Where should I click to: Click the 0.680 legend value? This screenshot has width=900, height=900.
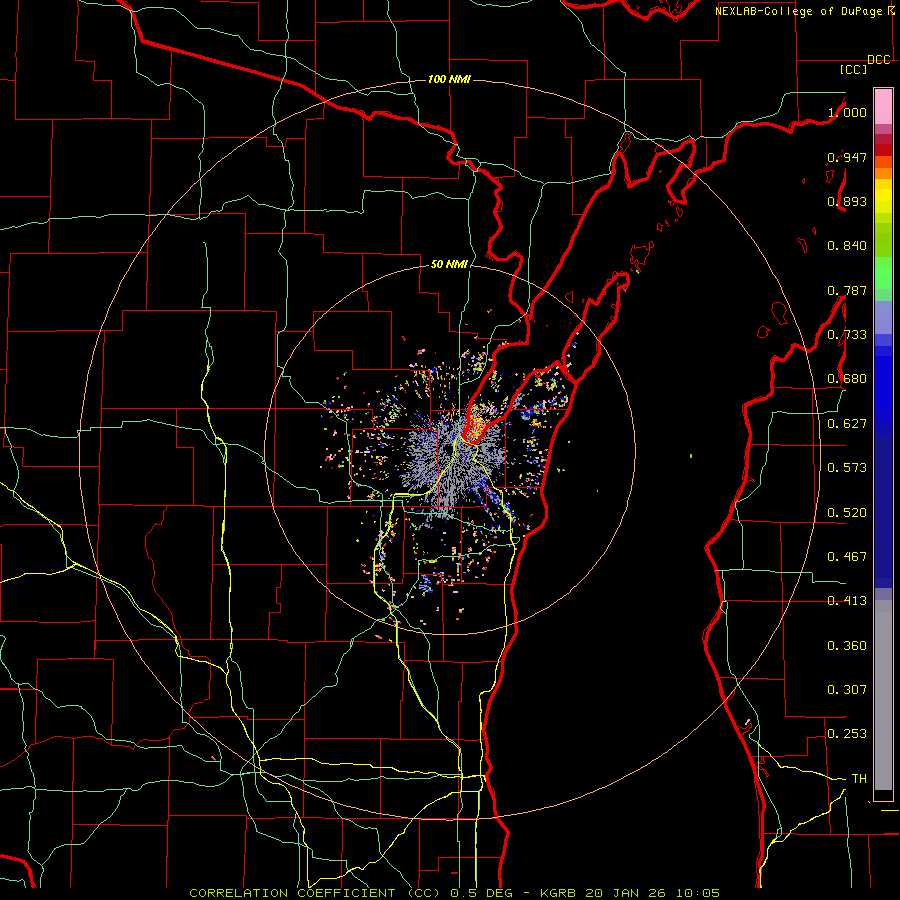coord(847,379)
